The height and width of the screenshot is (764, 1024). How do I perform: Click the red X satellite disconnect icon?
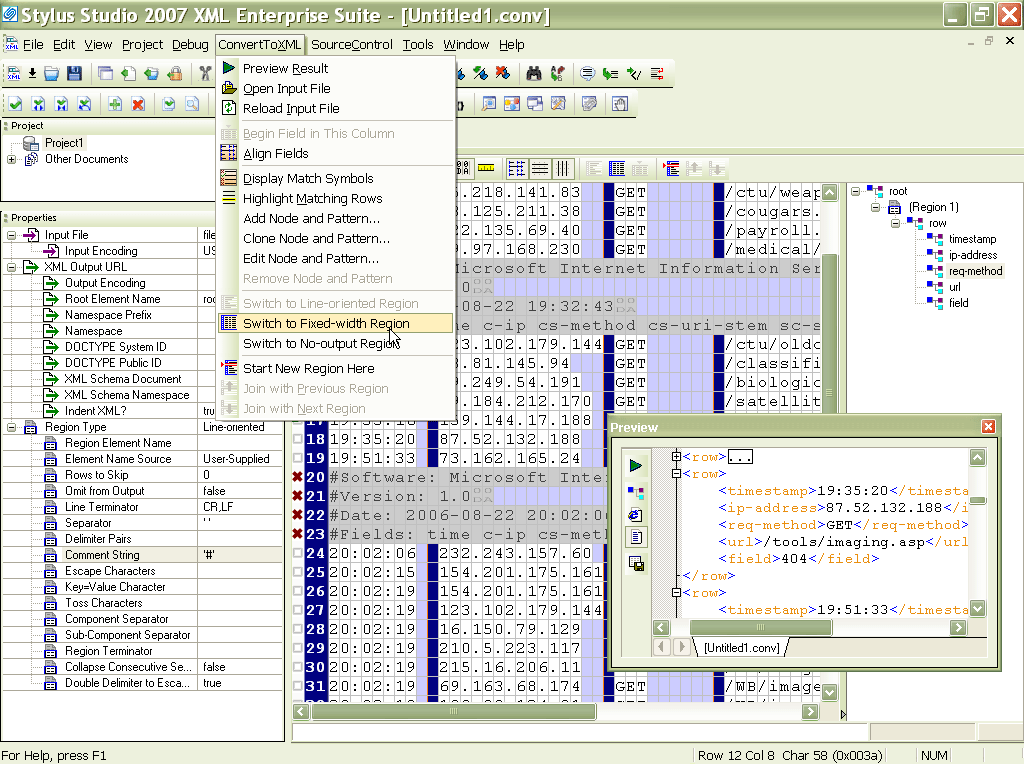(x=502, y=74)
